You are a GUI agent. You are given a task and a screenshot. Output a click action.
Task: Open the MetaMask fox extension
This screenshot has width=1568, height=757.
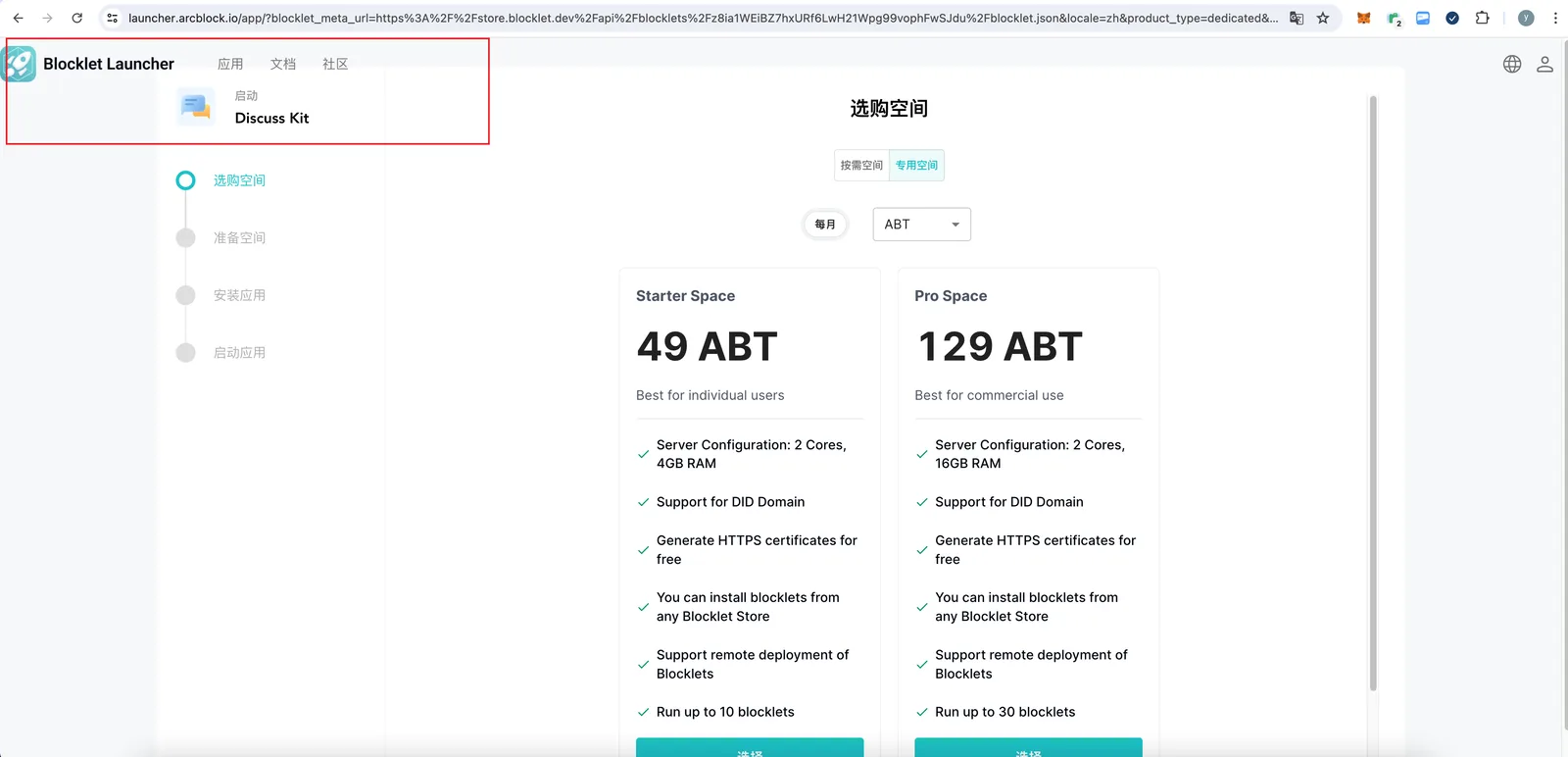coord(1363,18)
